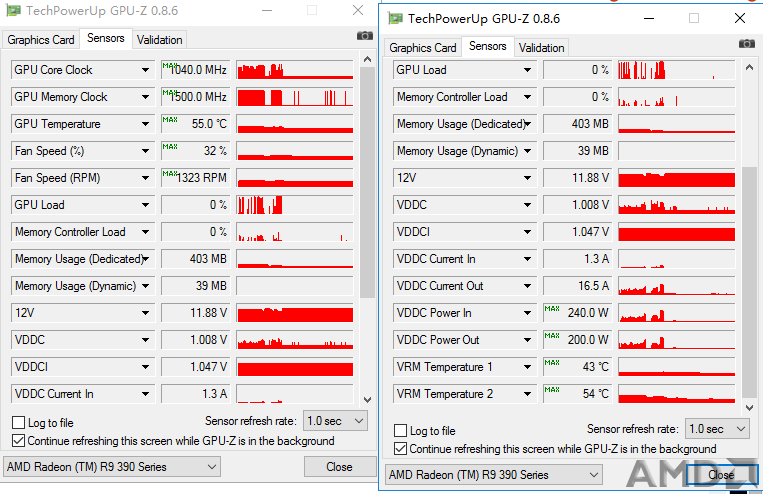Open sensor refresh rate combo in right window
Viewport: 763px width, 494px height.
(717, 429)
